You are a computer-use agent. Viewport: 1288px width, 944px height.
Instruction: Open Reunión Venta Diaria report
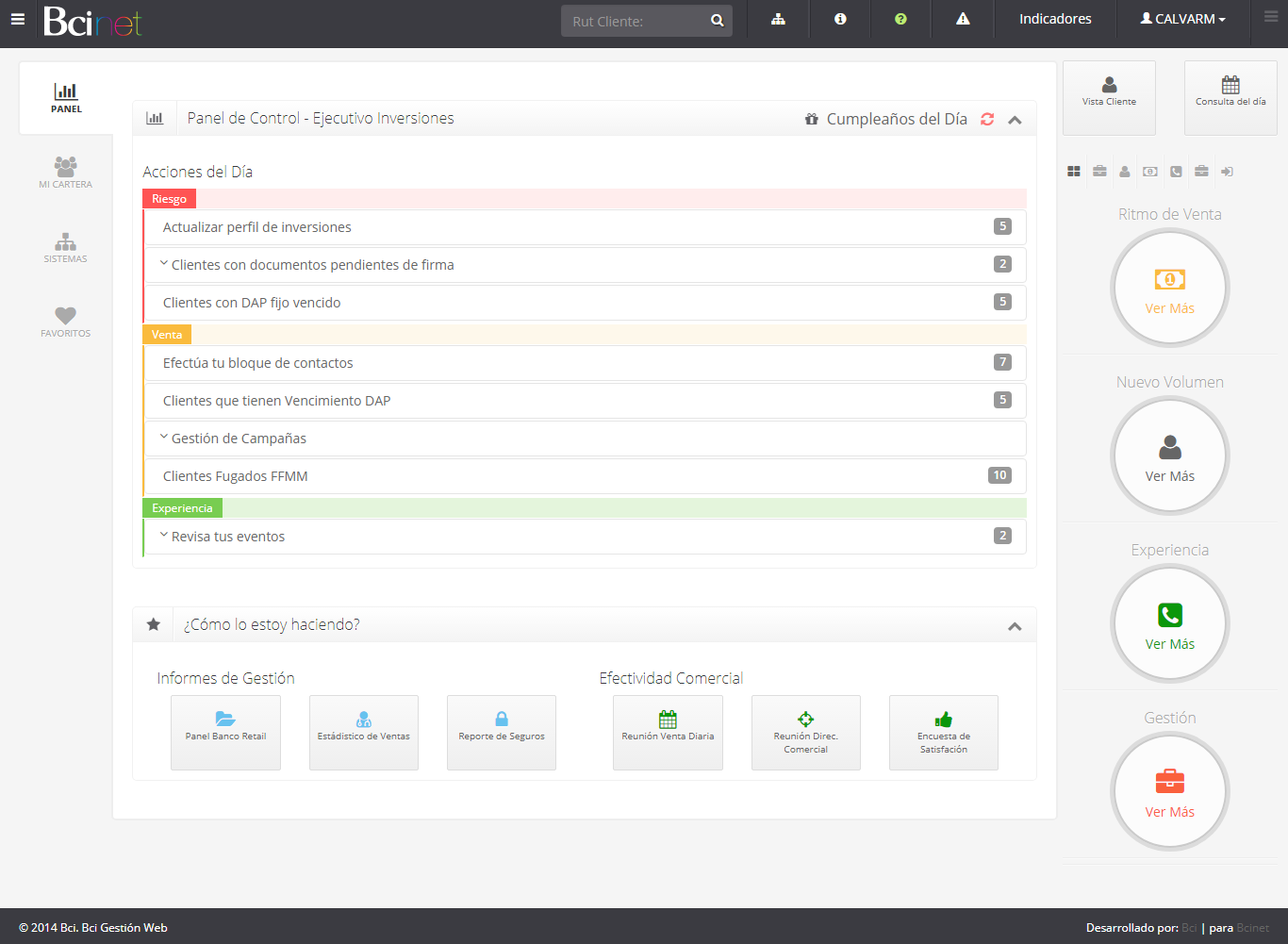click(x=668, y=732)
